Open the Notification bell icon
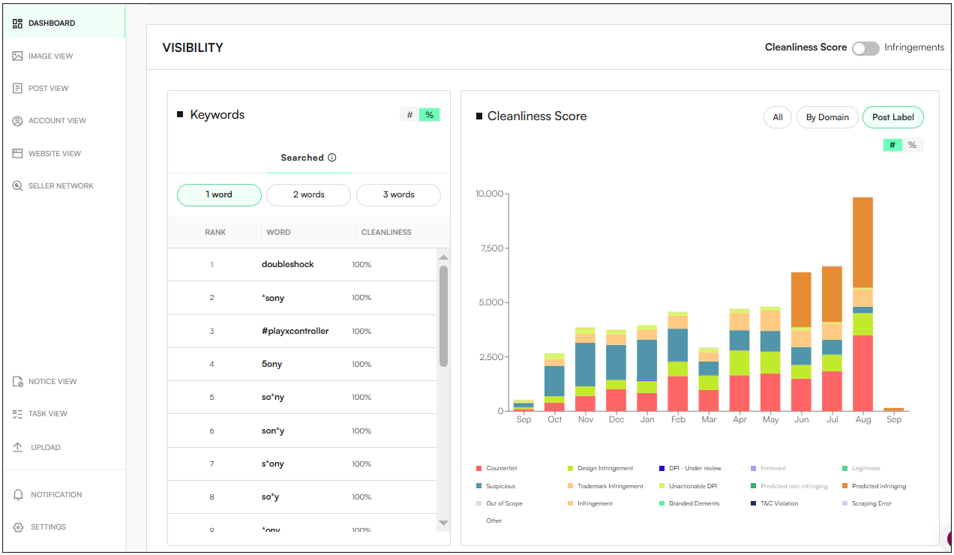 coord(18,495)
